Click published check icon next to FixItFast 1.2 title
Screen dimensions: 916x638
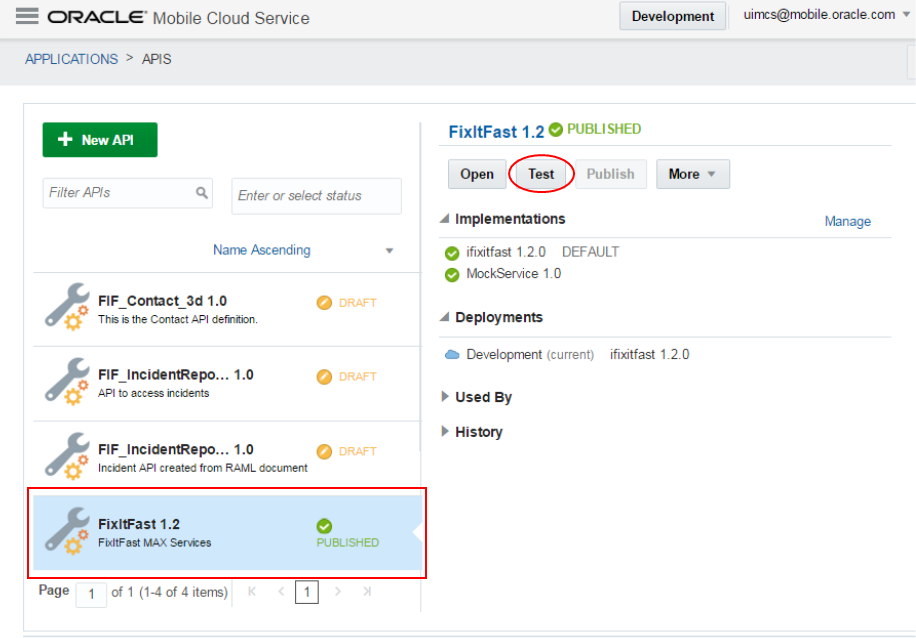(x=556, y=129)
